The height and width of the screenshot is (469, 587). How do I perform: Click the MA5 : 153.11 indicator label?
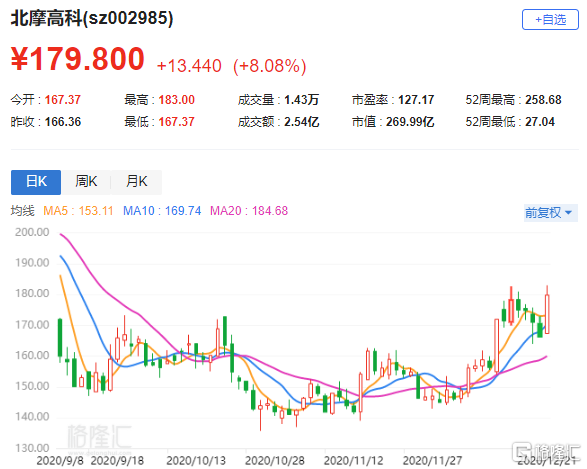click(x=78, y=211)
